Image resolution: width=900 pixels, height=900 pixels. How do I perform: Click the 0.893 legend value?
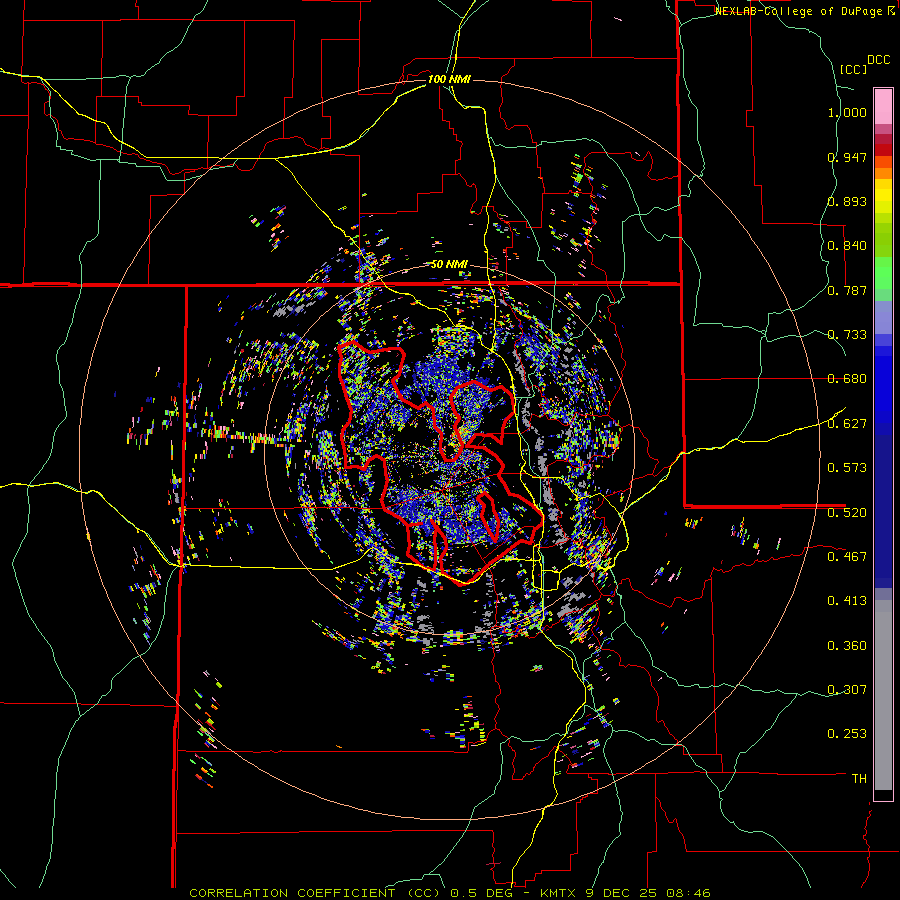(x=847, y=201)
